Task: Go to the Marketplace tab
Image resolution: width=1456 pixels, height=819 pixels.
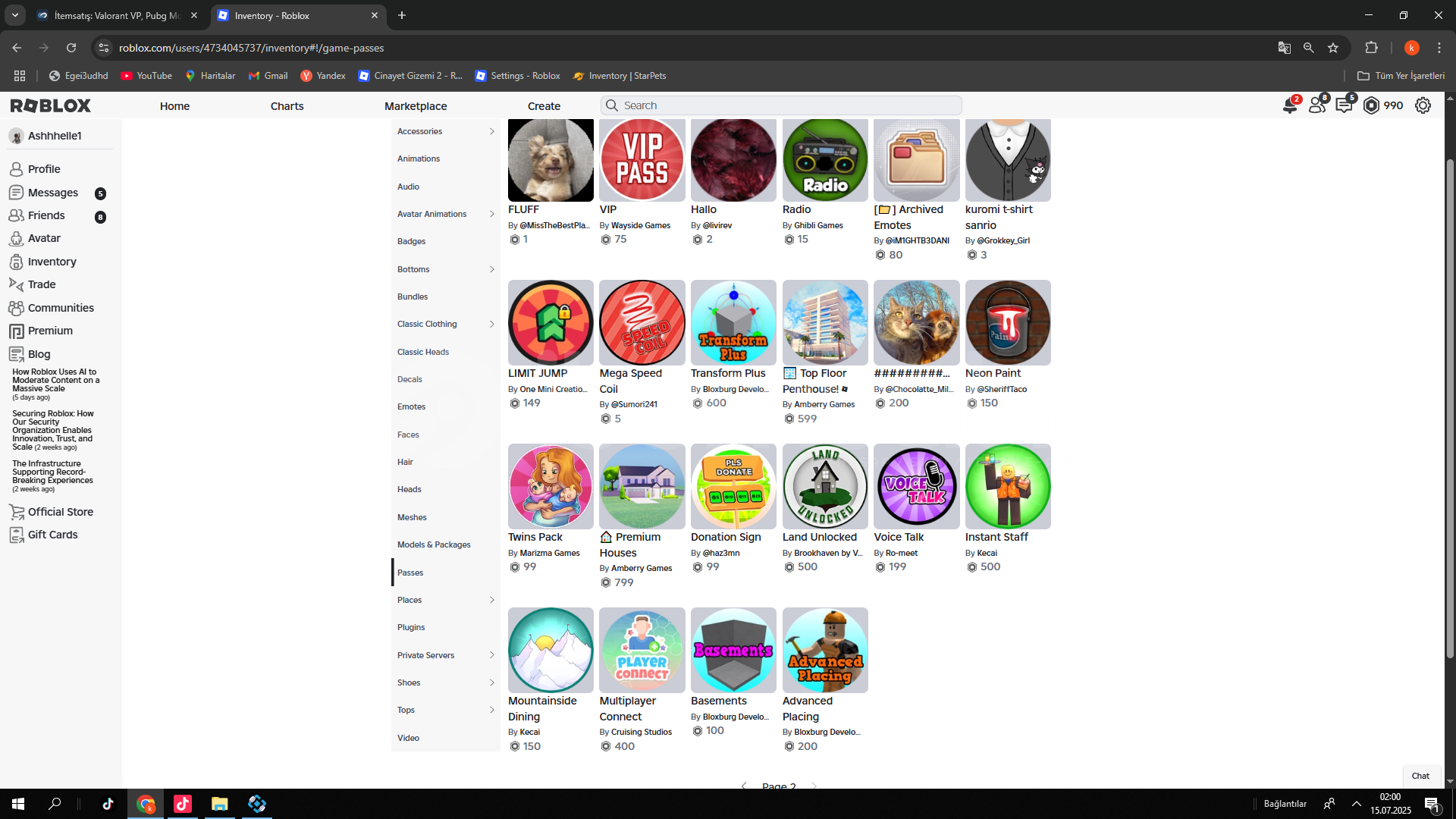Action: coord(416,106)
